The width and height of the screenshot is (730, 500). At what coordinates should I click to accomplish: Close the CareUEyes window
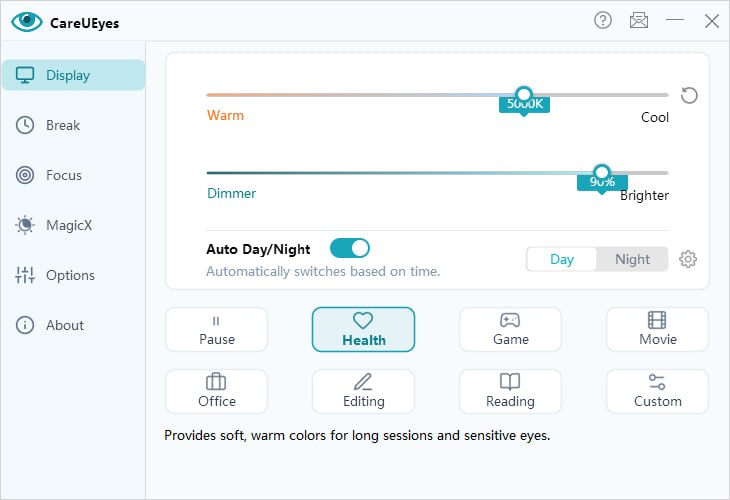click(711, 20)
